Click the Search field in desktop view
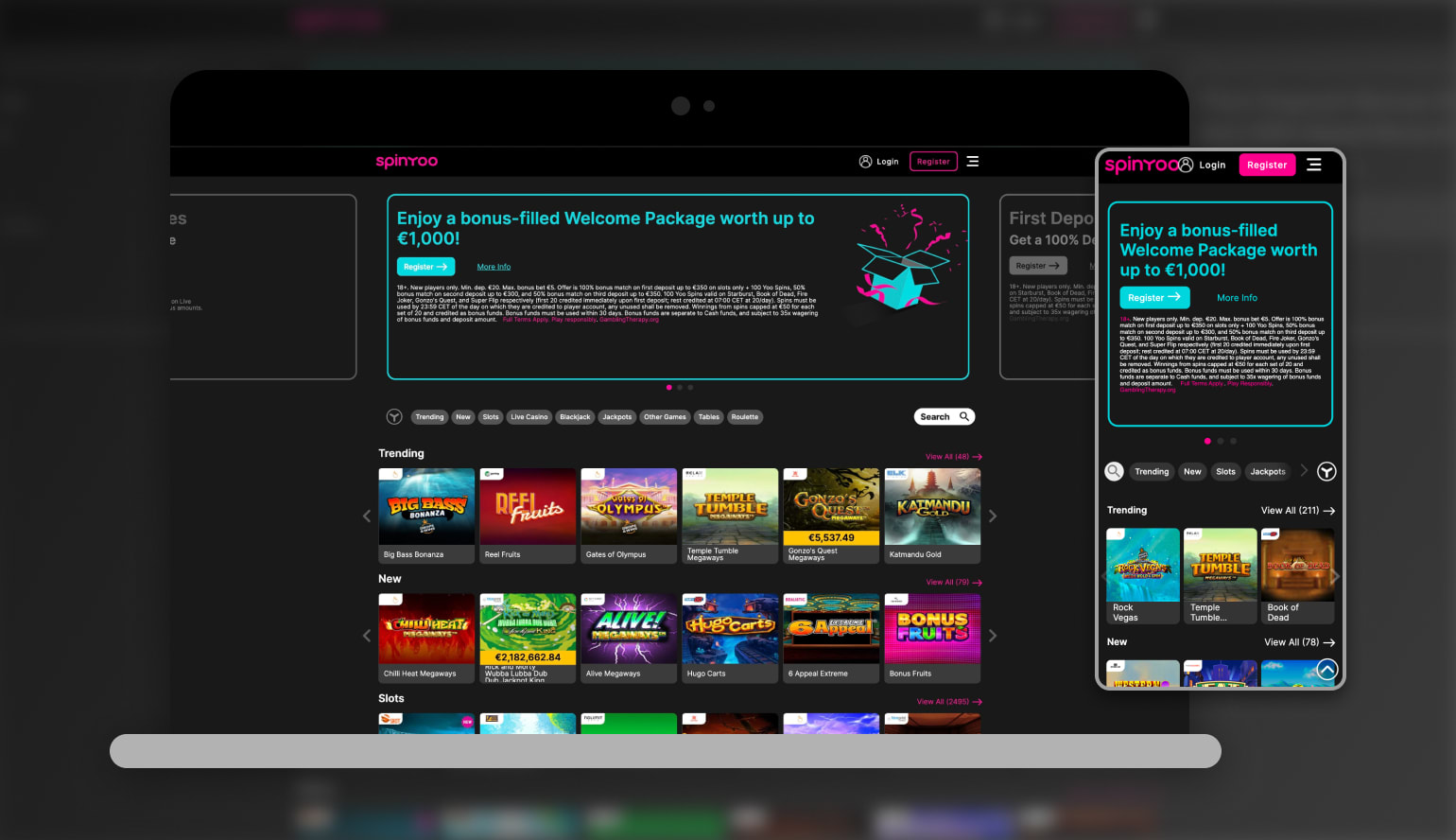1456x840 pixels. 945,417
